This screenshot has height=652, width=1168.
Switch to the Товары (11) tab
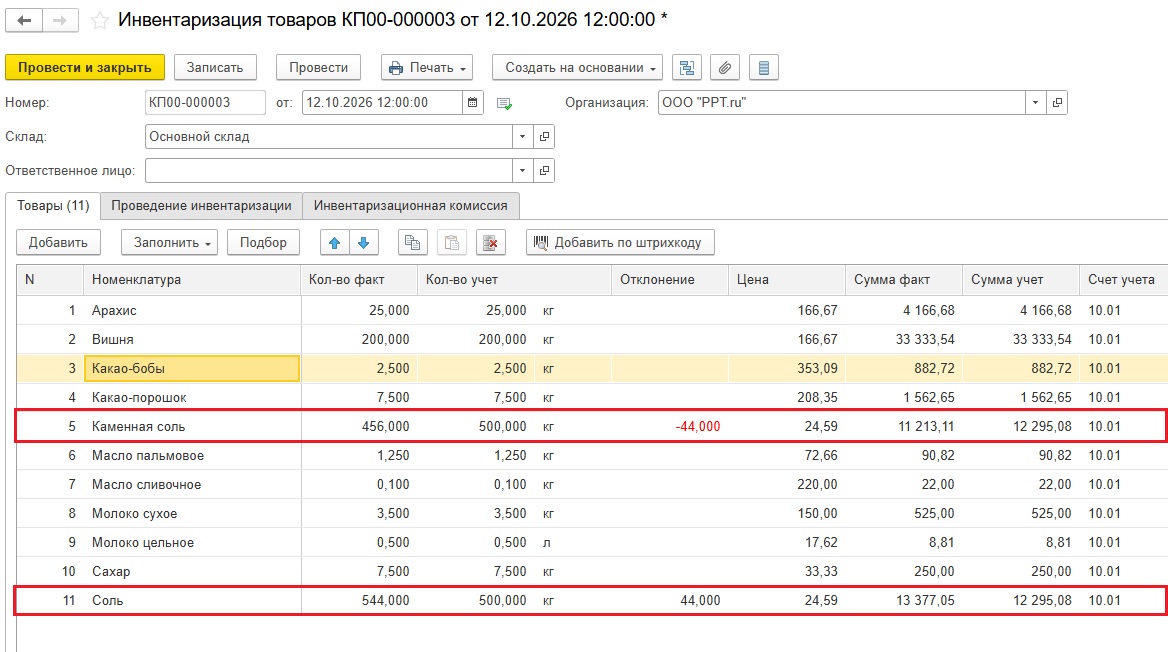(53, 206)
